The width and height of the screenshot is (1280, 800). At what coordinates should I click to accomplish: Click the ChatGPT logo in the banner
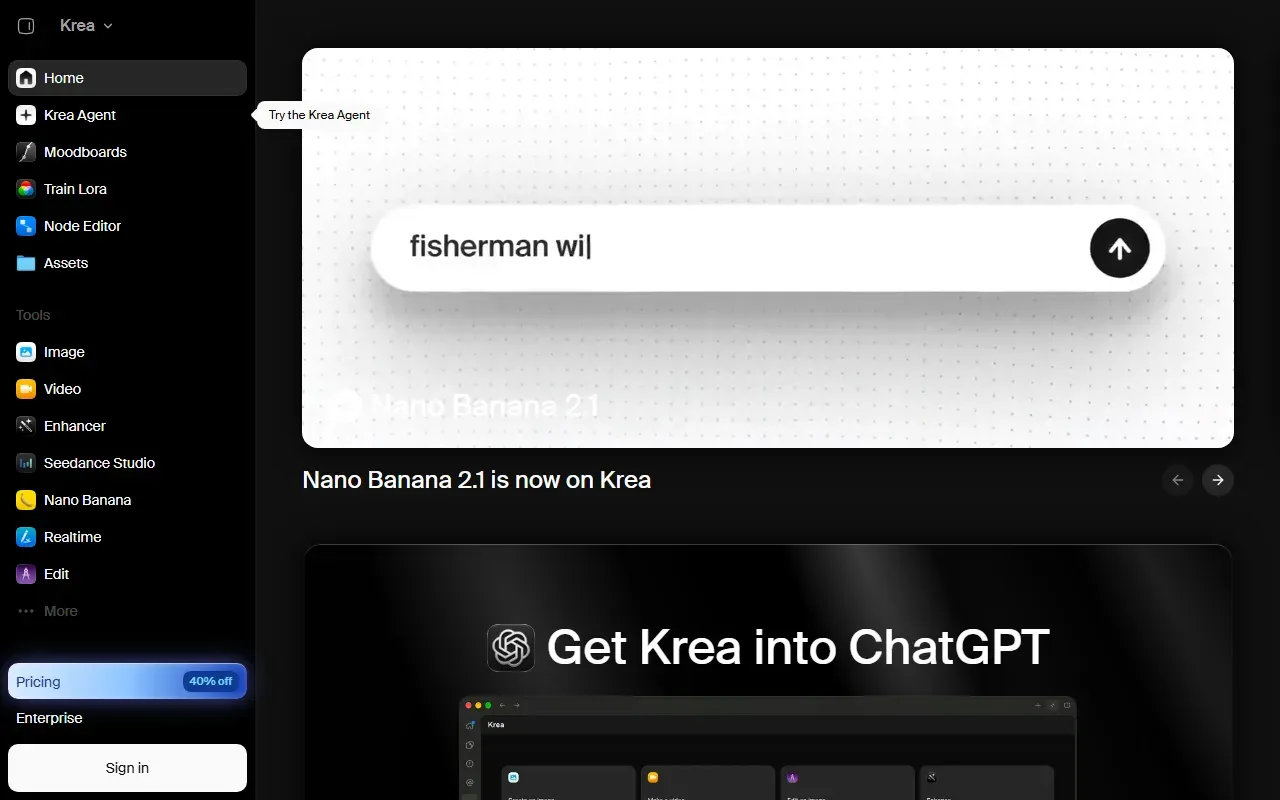pyautogui.click(x=511, y=648)
